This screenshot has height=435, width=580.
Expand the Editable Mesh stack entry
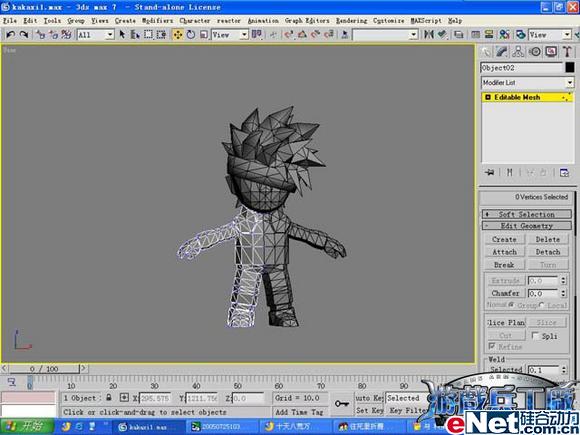click(x=488, y=97)
